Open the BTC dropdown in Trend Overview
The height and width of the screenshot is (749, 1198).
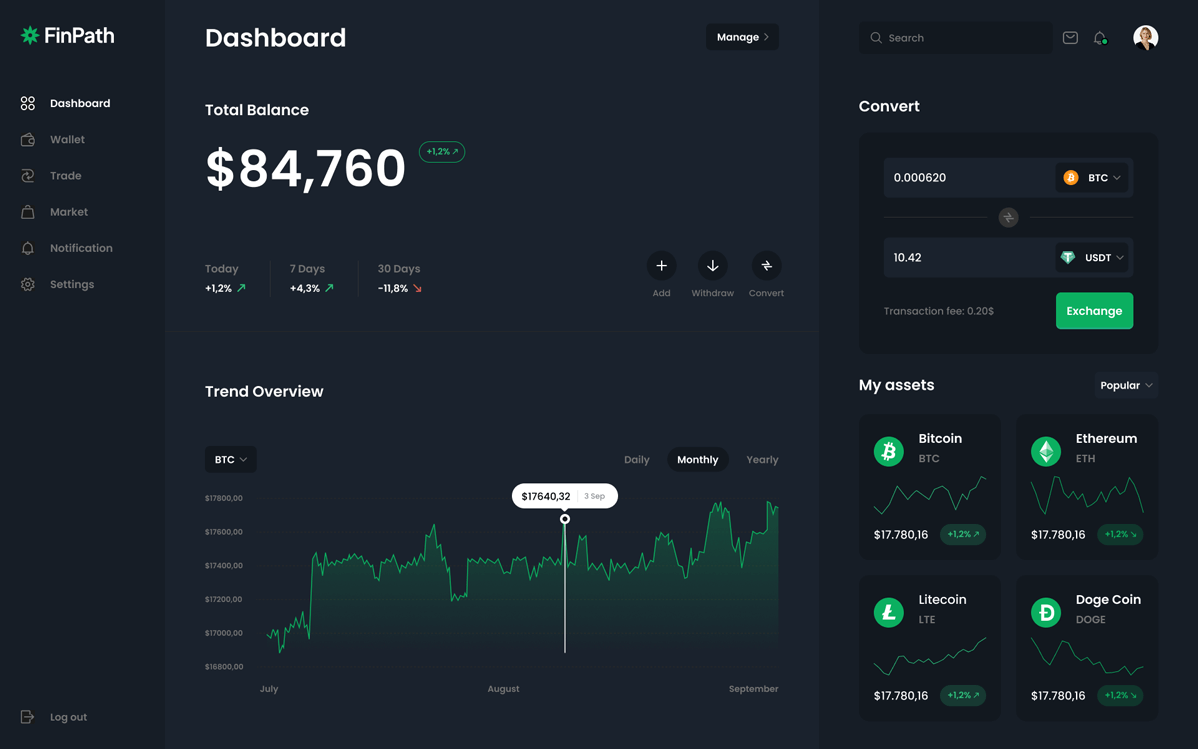pyautogui.click(x=231, y=460)
